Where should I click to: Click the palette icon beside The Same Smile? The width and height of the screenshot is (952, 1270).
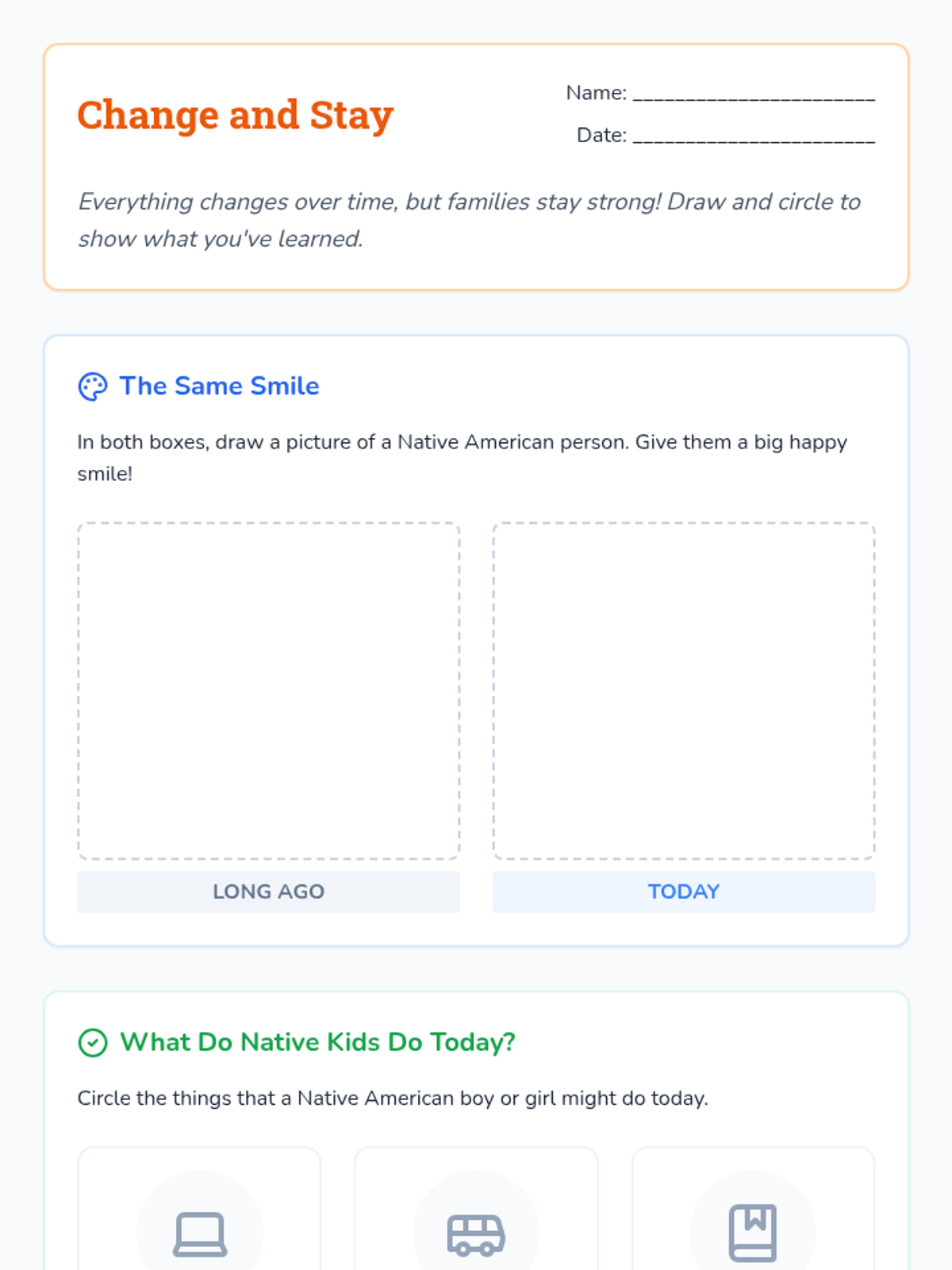click(x=93, y=387)
